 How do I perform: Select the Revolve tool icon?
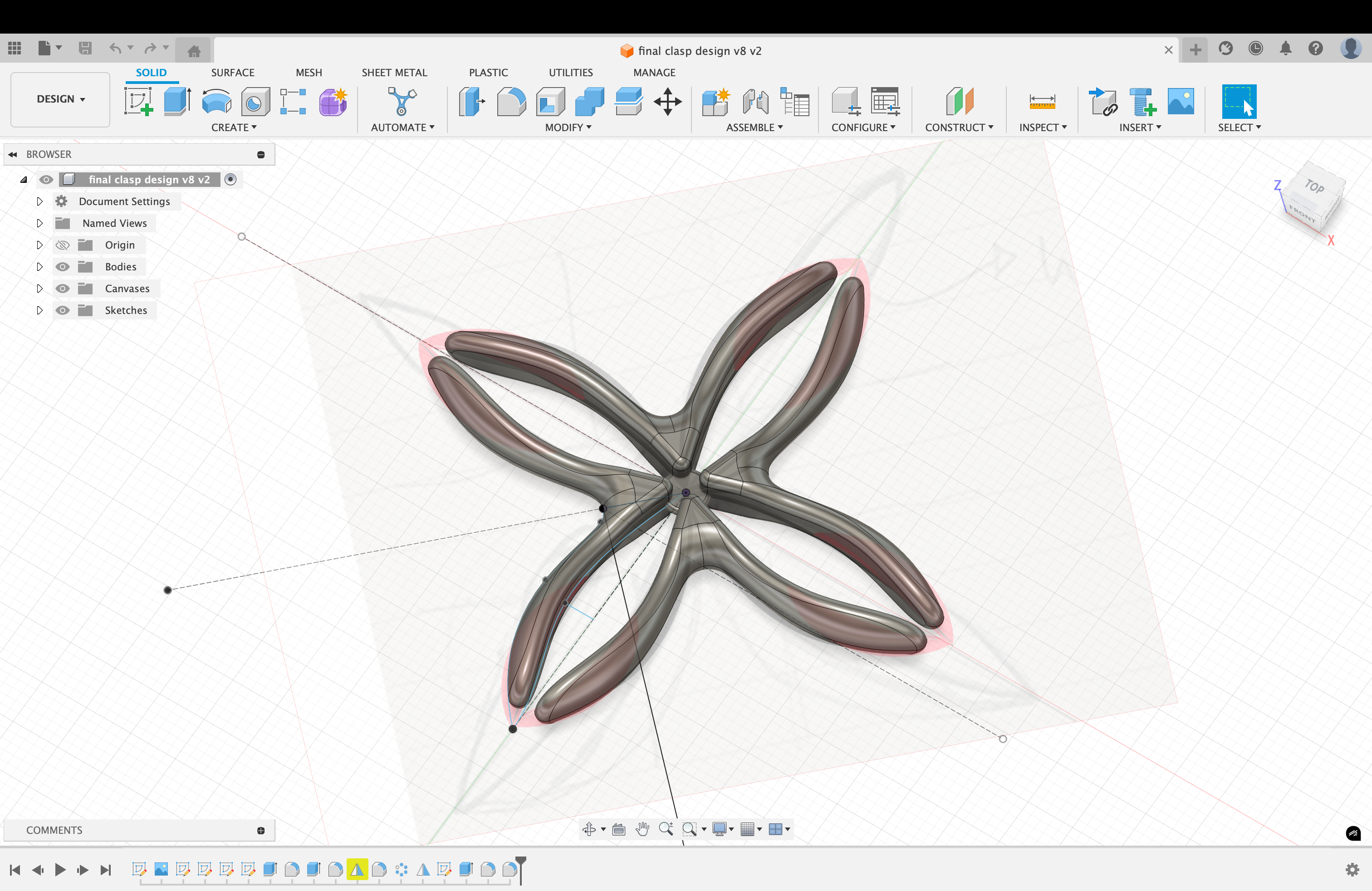[216, 102]
